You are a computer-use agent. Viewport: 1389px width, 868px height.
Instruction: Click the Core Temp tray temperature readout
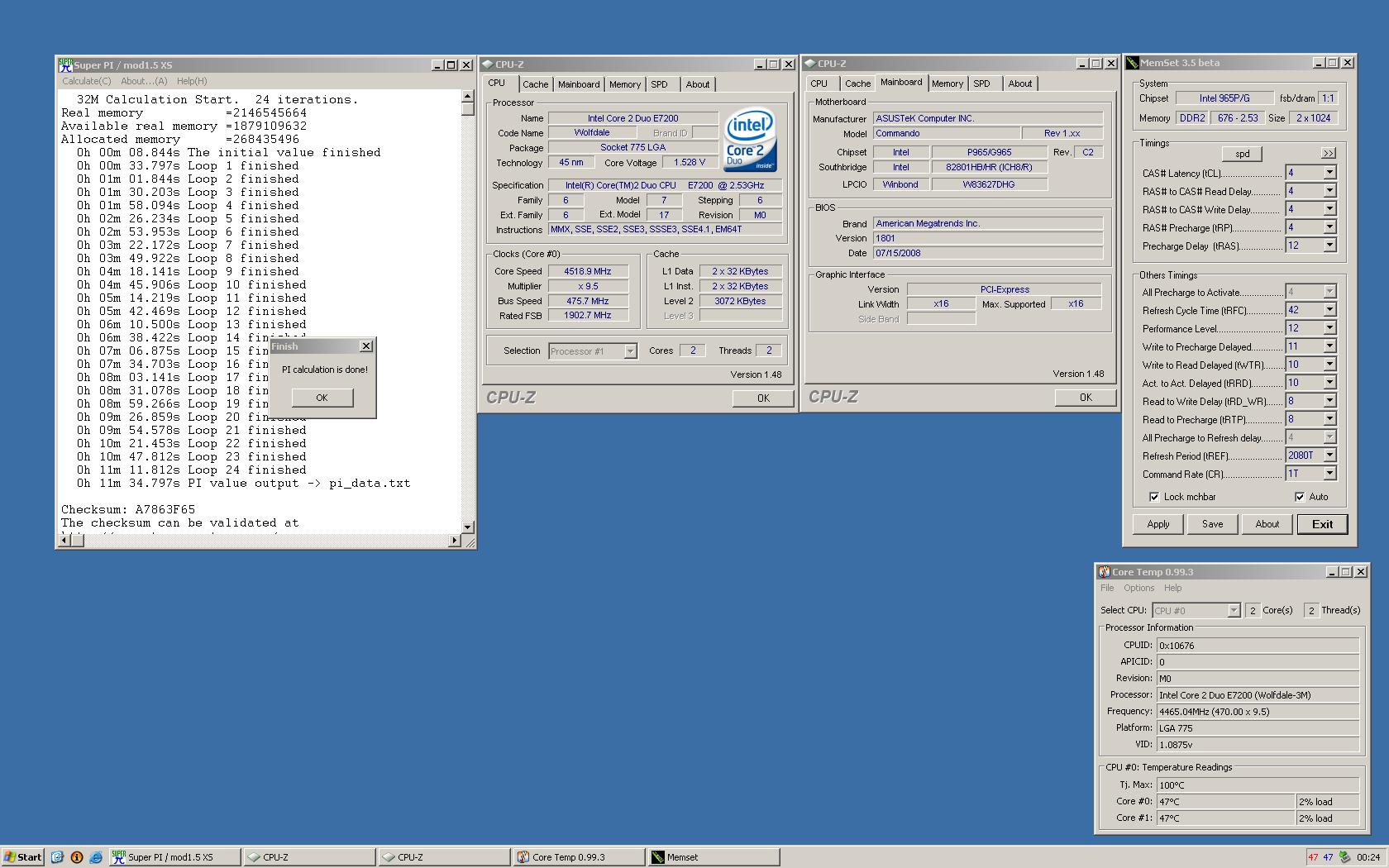(x=1320, y=857)
